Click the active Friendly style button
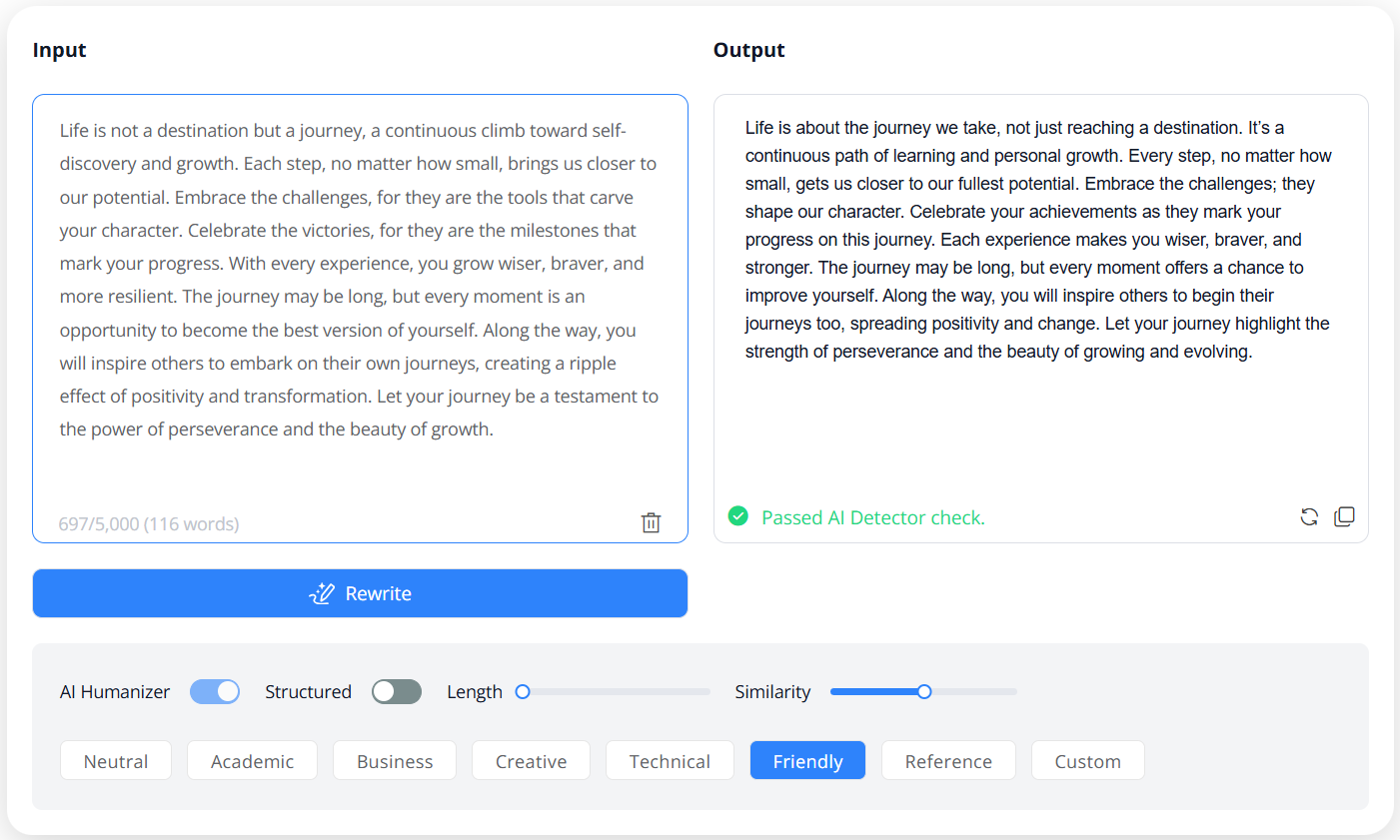The height and width of the screenshot is (840, 1400). click(807, 760)
